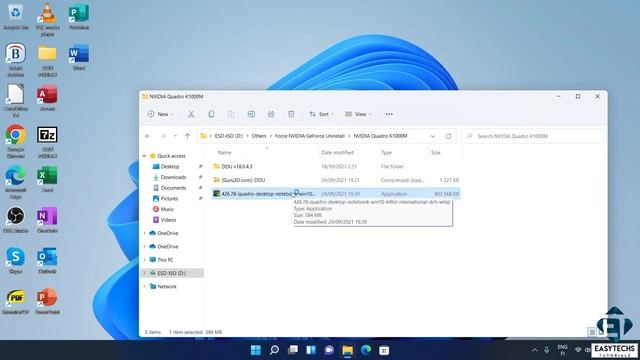The width and height of the screenshot is (640, 360).
Task: Select the Publisher desktop shortcut
Action: 79,16
